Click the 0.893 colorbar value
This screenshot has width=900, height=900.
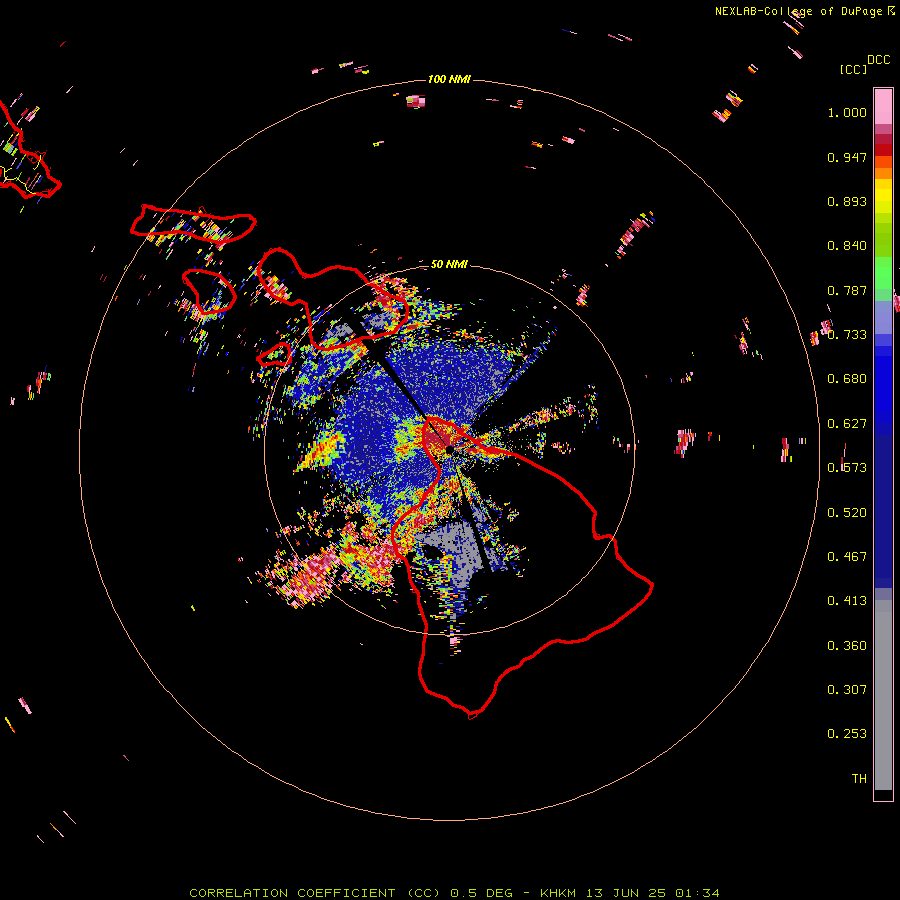pos(847,201)
